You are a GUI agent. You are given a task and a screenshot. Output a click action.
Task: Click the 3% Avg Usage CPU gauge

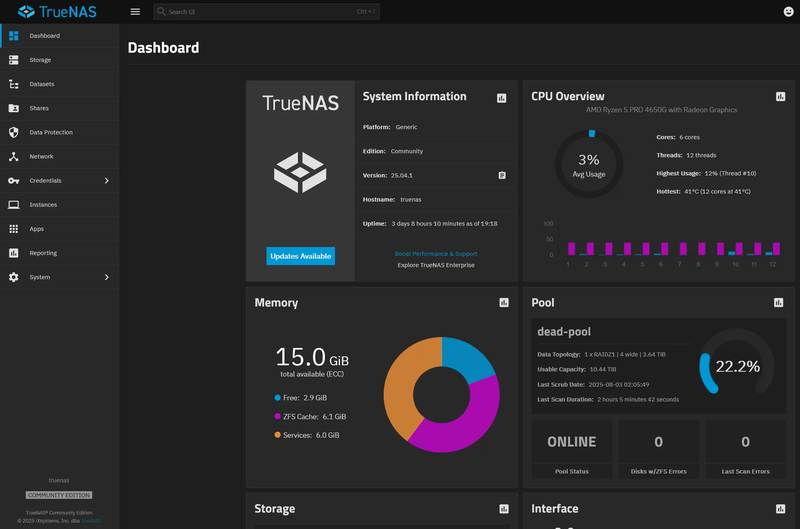point(589,164)
